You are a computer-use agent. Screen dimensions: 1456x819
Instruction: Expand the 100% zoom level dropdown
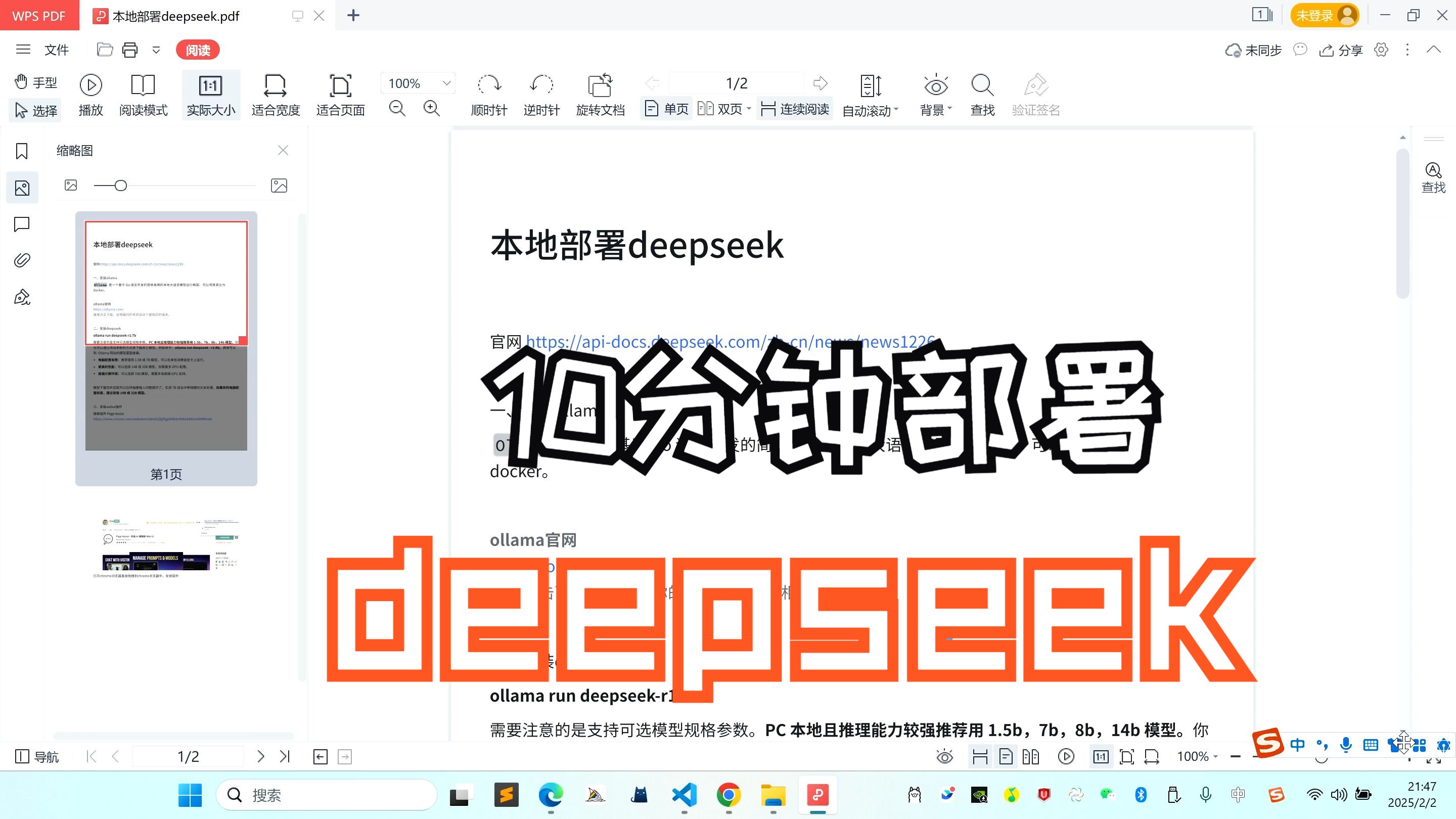(x=446, y=83)
